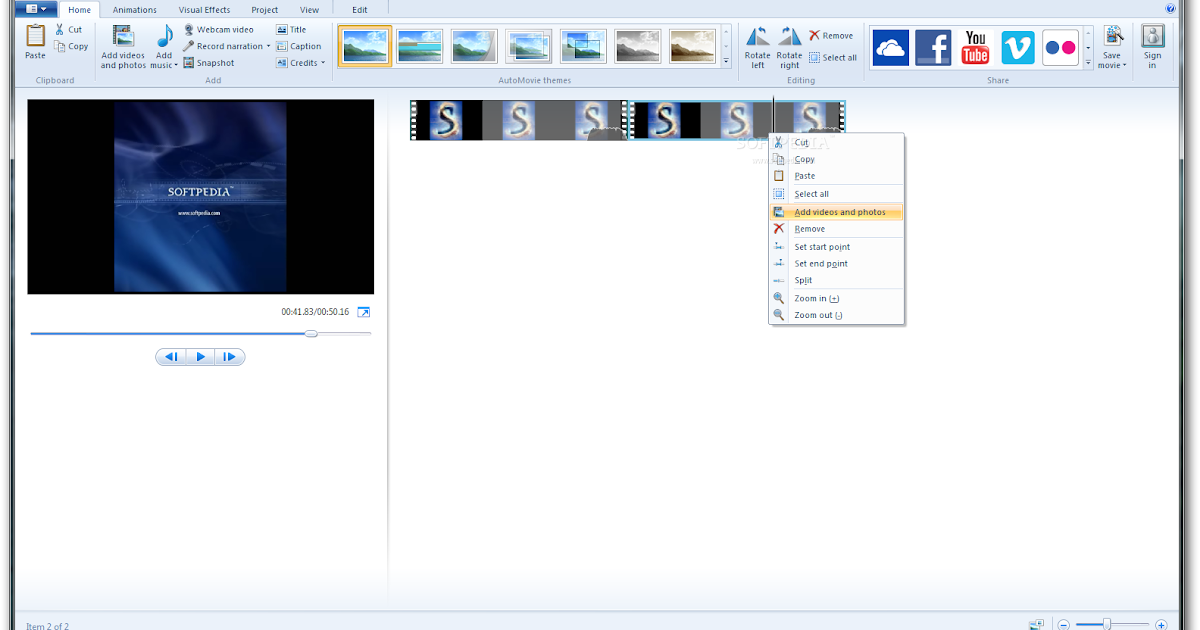Click the preview seek bar thumb
Image resolution: width=1200 pixels, height=630 pixels.
pyautogui.click(x=311, y=334)
